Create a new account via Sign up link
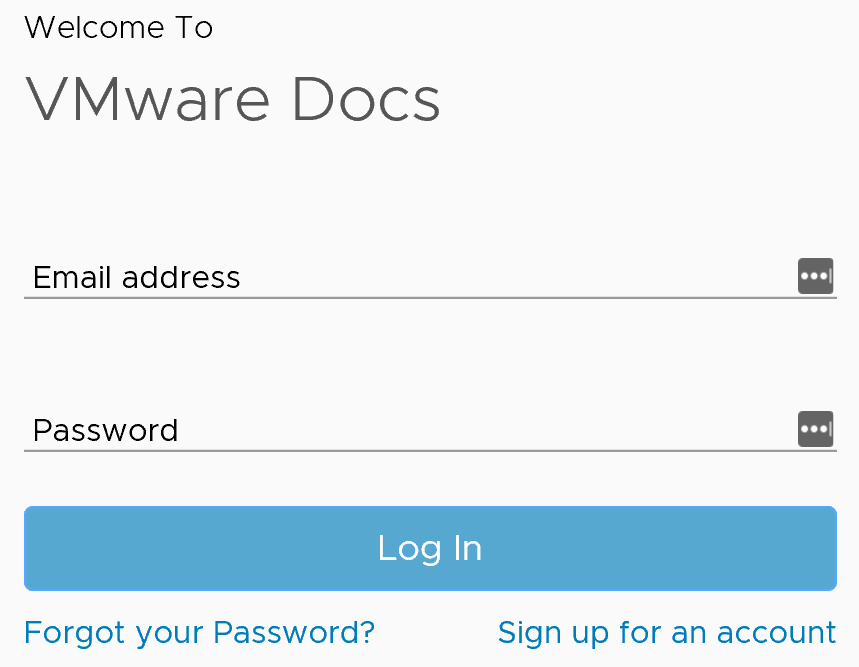Screen dimensions: 859x667 [x=667, y=633]
